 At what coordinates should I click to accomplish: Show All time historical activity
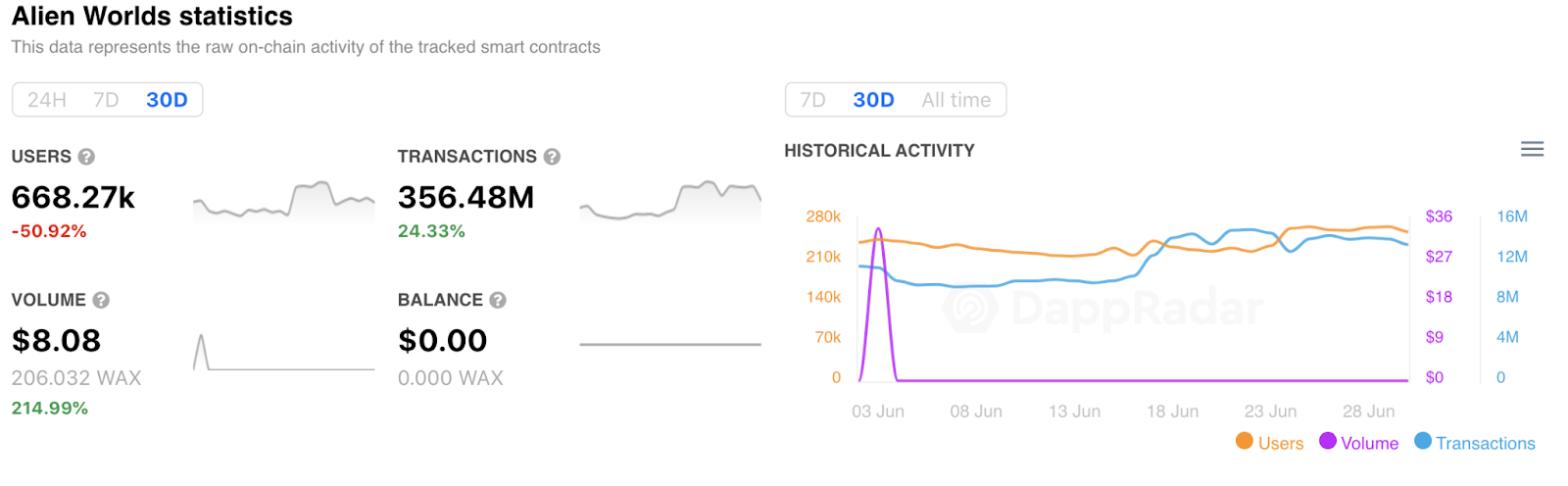955,100
